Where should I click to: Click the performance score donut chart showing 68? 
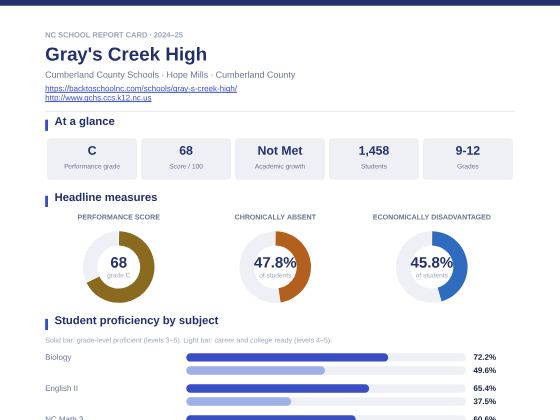coord(119,267)
